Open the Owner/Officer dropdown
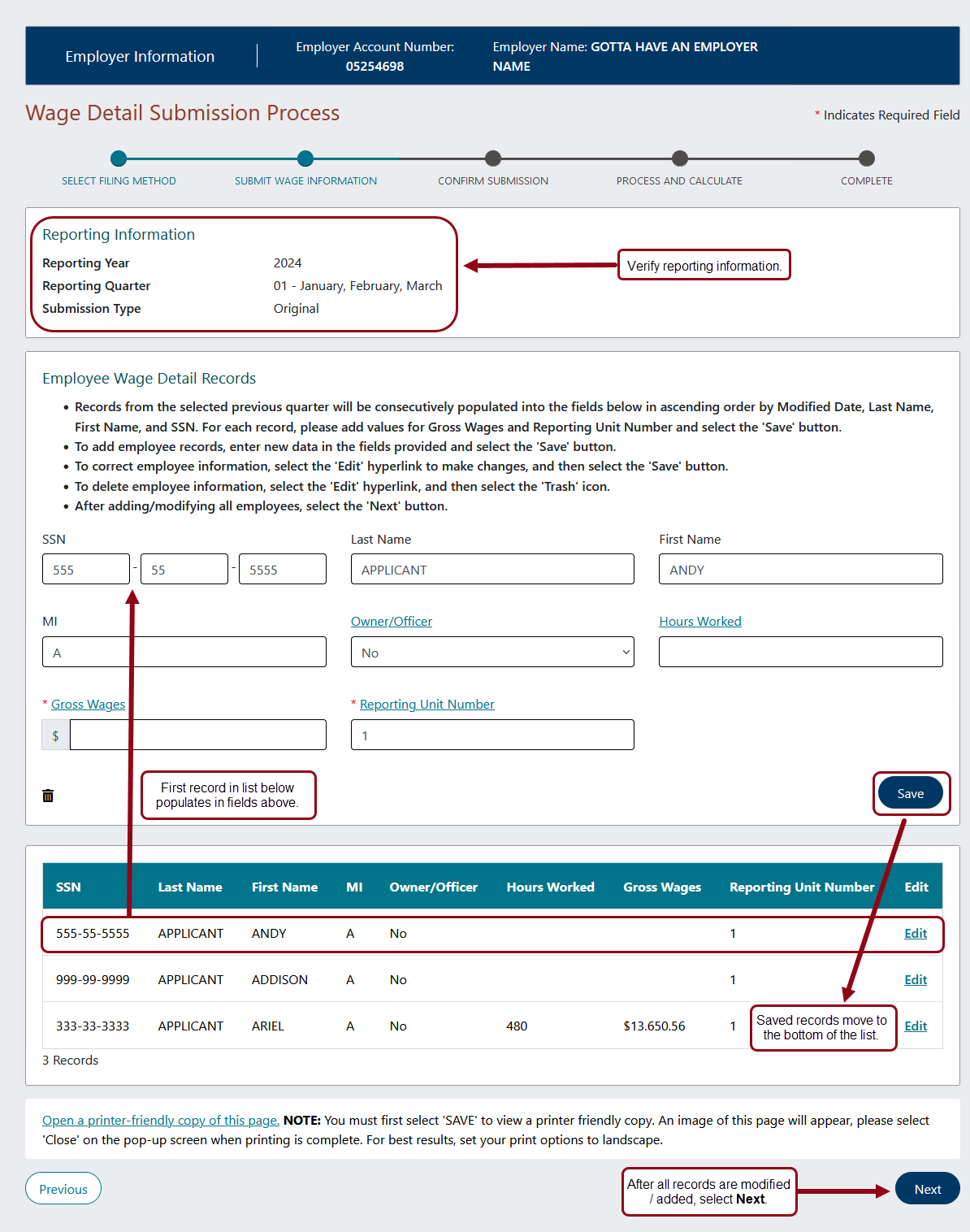 [x=492, y=653]
